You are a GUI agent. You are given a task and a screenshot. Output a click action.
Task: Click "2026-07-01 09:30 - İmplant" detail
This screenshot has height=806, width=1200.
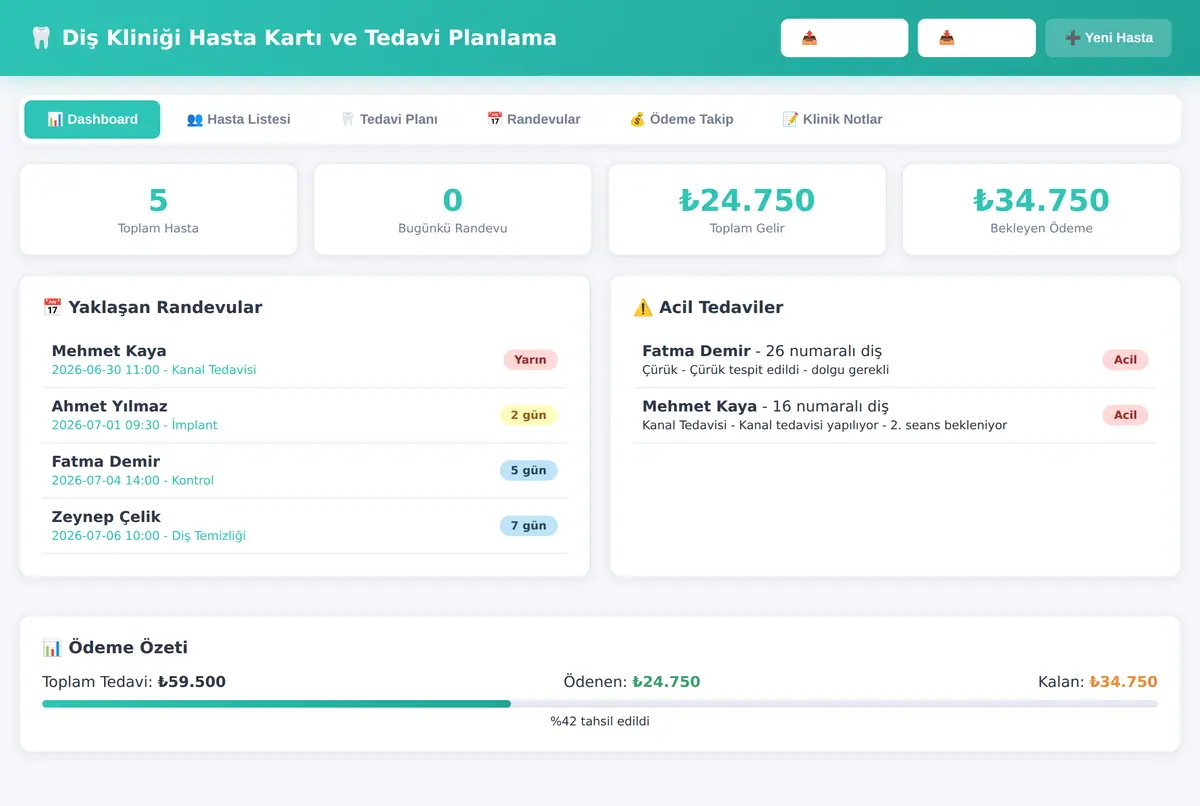(135, 425)
